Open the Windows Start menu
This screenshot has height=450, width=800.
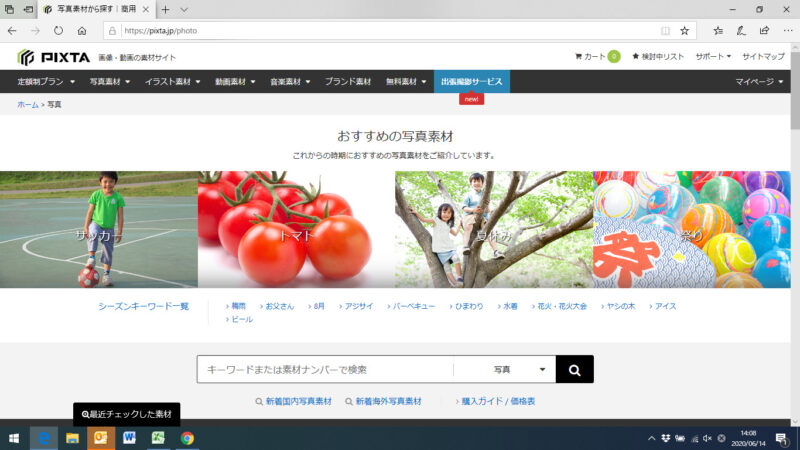tap(14, 438)
